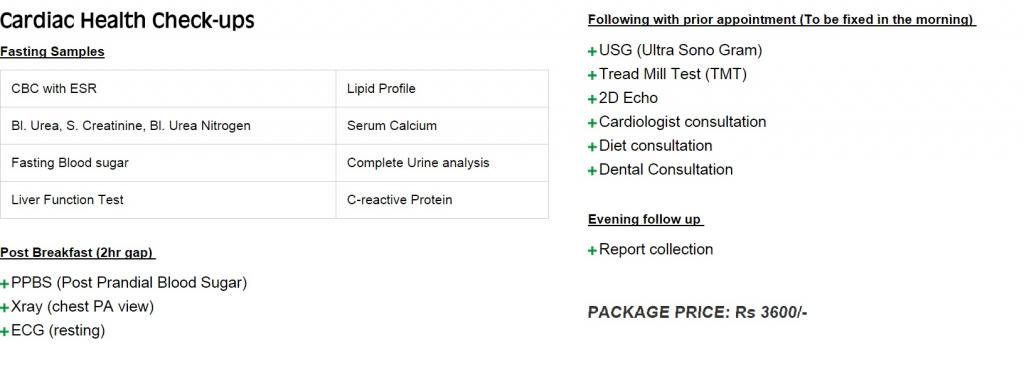The width and height of the screenshot is (1024, 392).
Task: Select the Liver Function Test cell
Action: coord(168,200)
